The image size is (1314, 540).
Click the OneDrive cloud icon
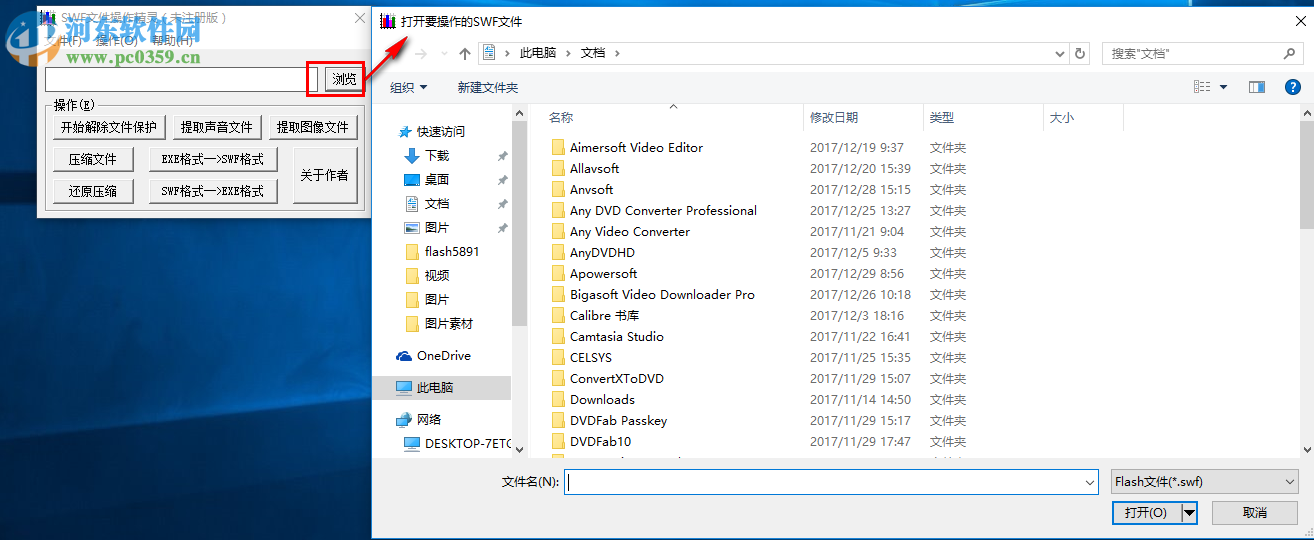(x=404, y=355)
